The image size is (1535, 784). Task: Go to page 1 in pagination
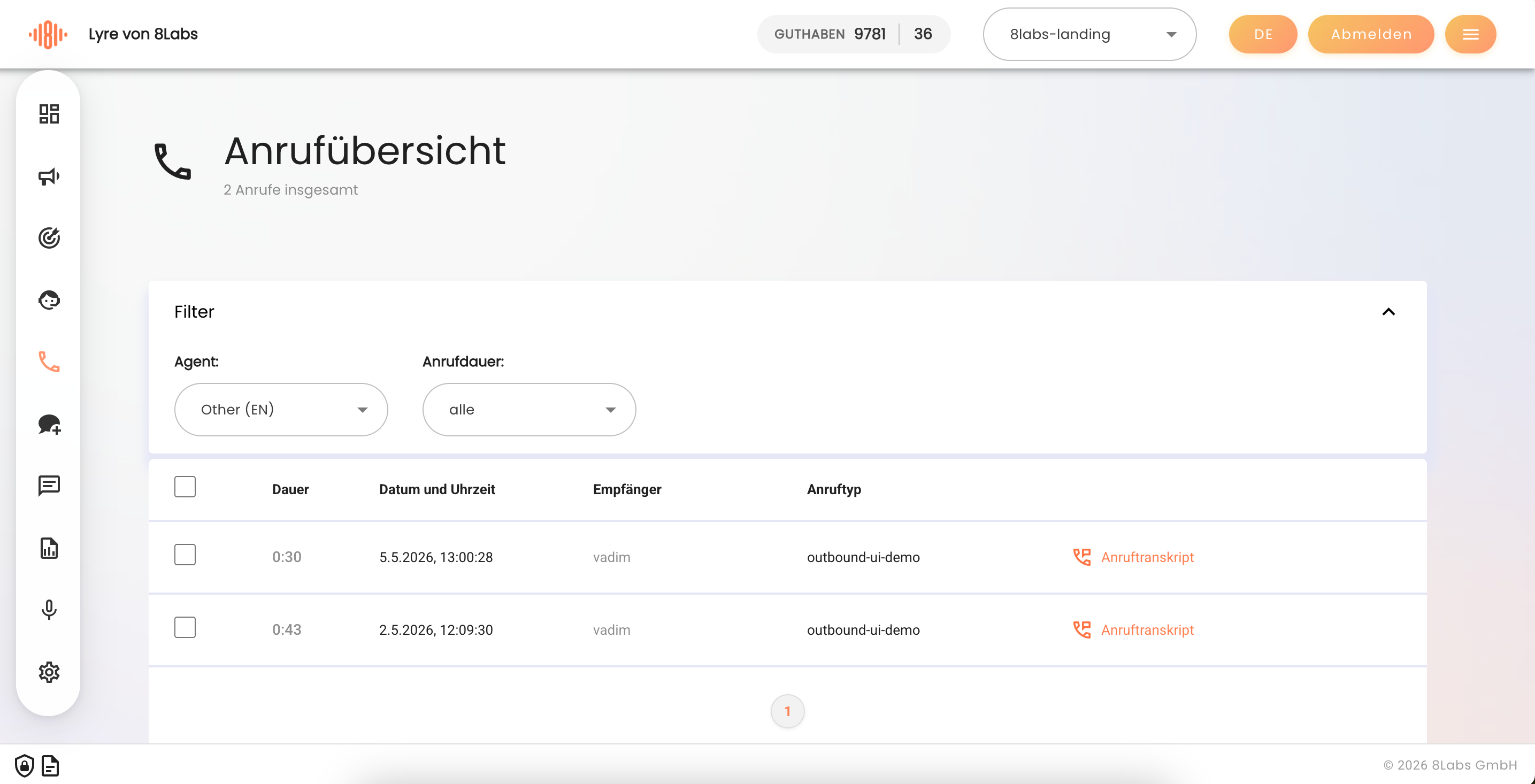point(787,711)
